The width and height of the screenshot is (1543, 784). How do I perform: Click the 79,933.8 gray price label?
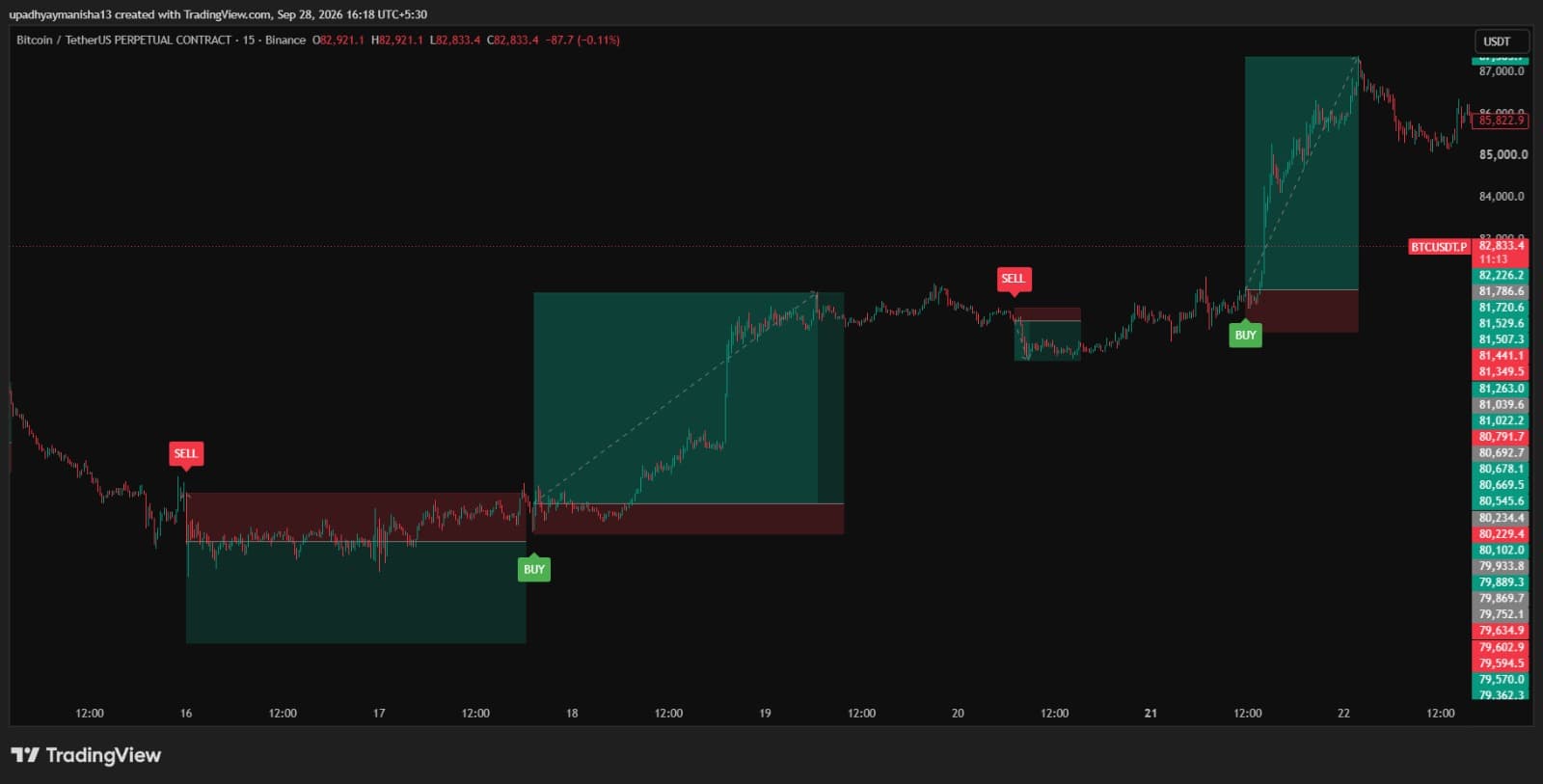[x=1502, y=566]
